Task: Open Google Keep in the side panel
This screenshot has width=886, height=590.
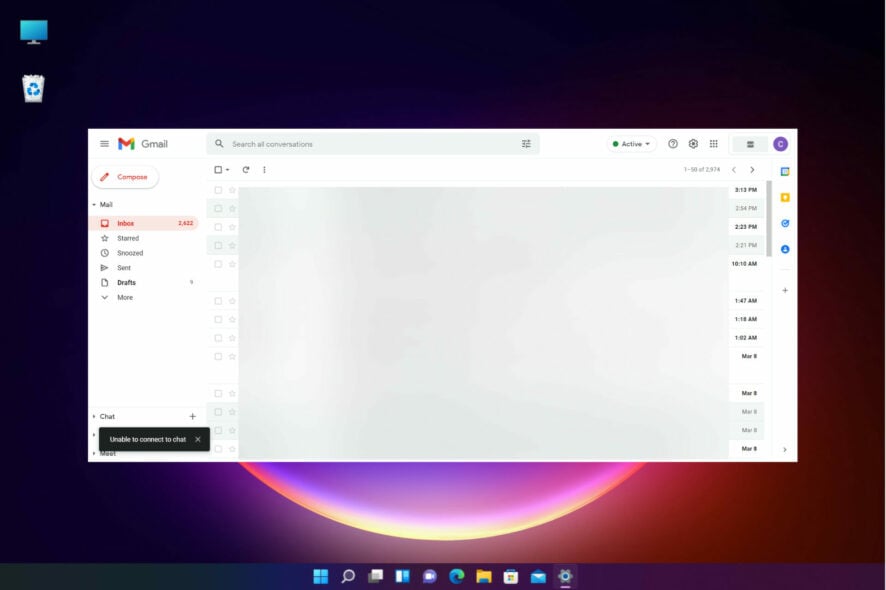Action: point(785,197)
